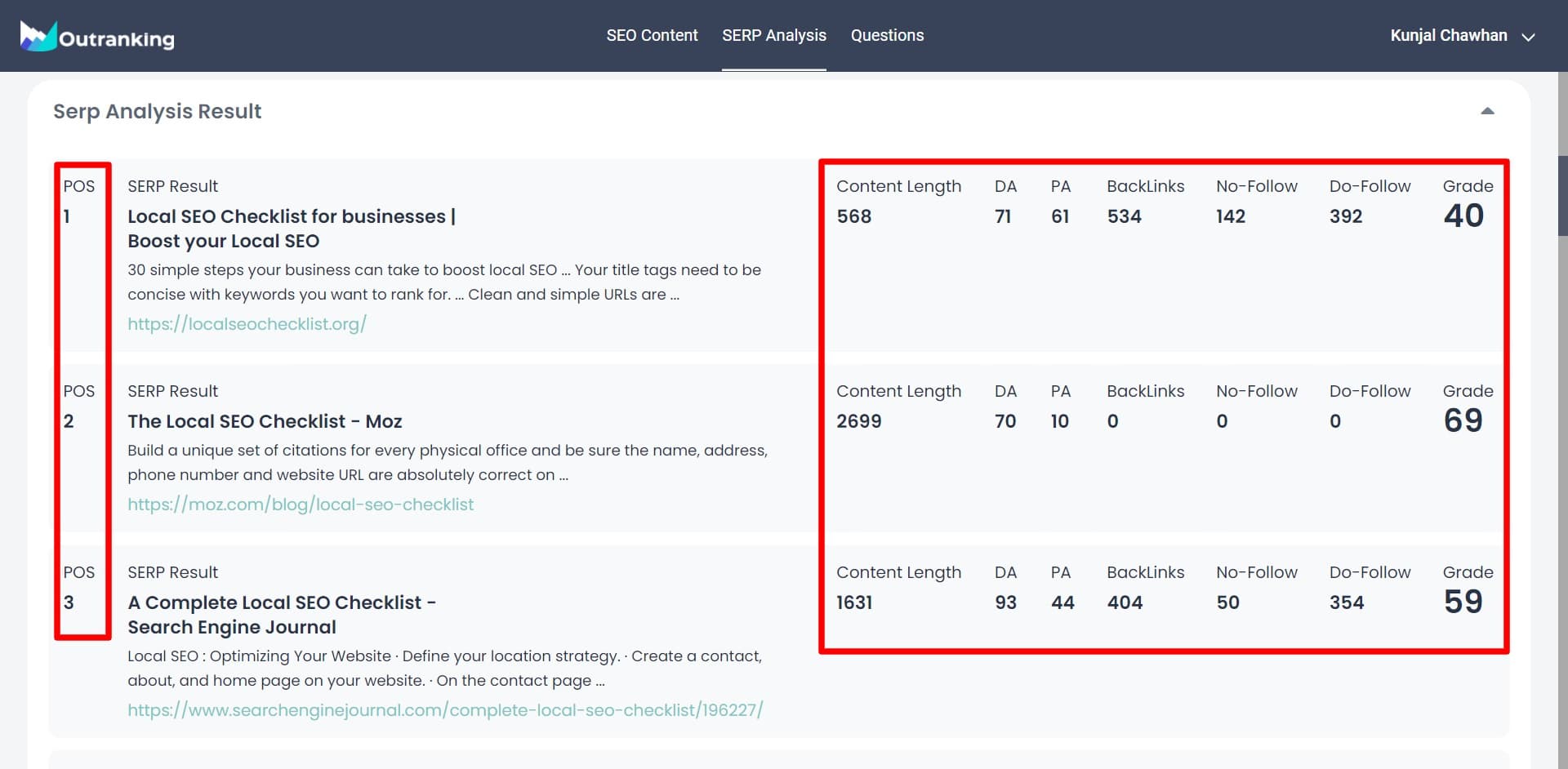Visit the moz.com/blog/local-seo-checklist URL
This screenshot has width=1568, height=769.
(301, 504)
